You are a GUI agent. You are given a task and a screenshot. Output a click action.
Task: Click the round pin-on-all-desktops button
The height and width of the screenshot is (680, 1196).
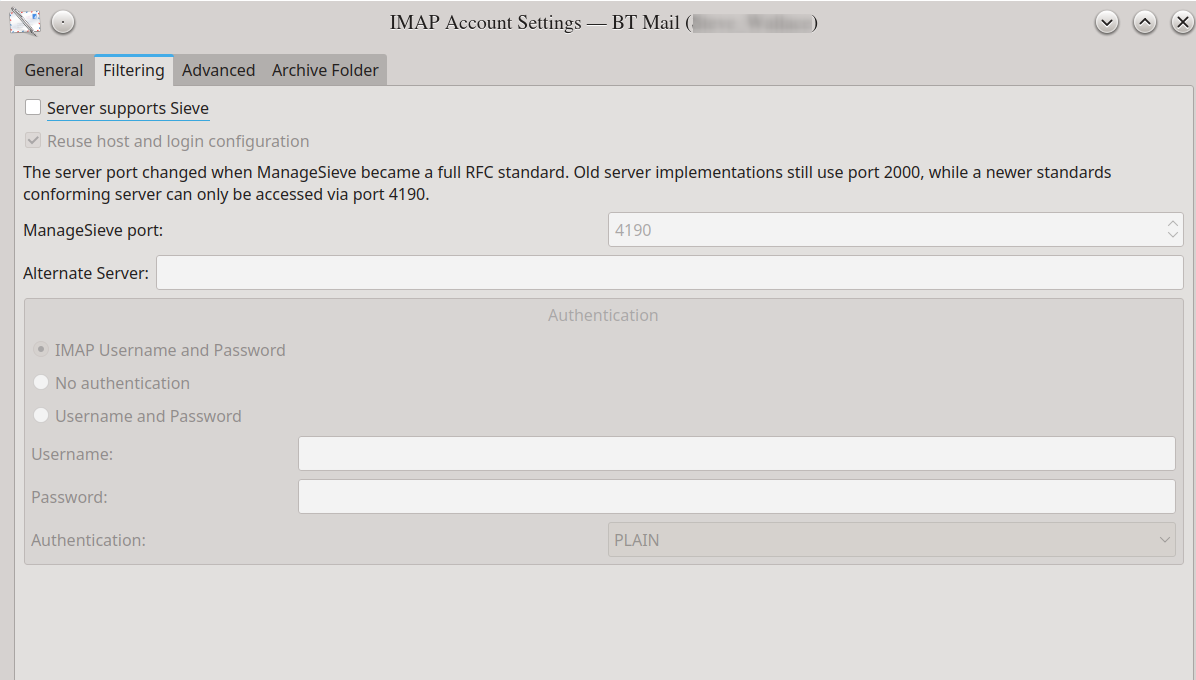click(63, 22)
